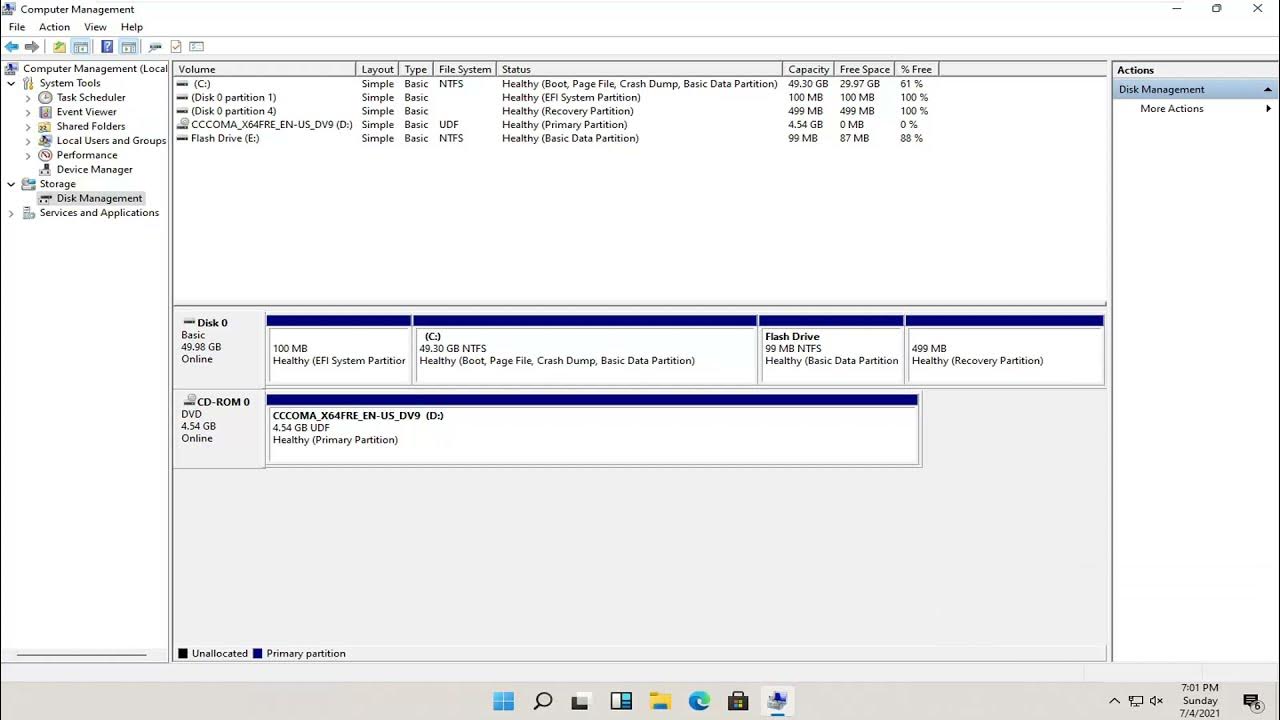The height and width of the screenshot is (720, 1280).
Task: Expand the Services and Applications node
Action: click(x=11, y=213)
